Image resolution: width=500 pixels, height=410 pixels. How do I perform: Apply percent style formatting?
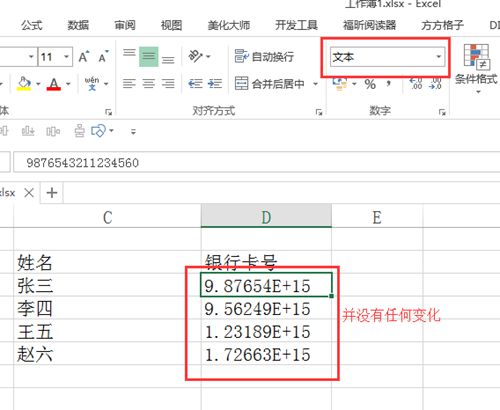(370, 84)
